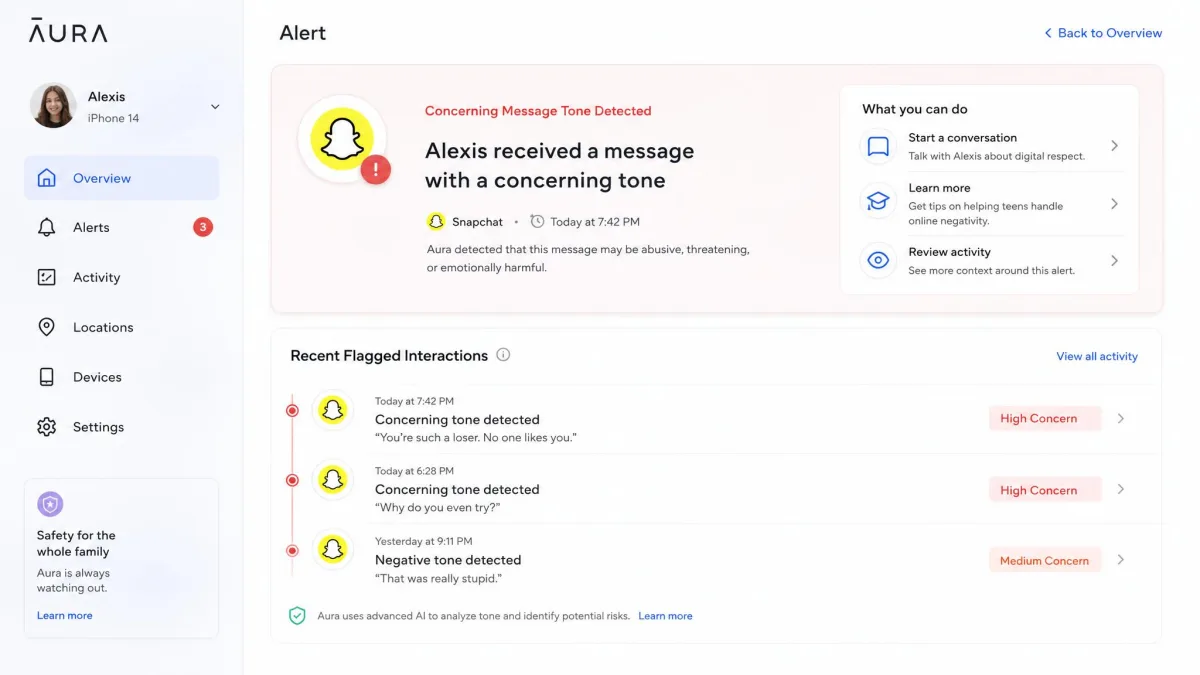Viewport: 1200px width, 675px height.
Task: Click the small Snapchat icon beside Snapchat label
Action: click(436, 221)
